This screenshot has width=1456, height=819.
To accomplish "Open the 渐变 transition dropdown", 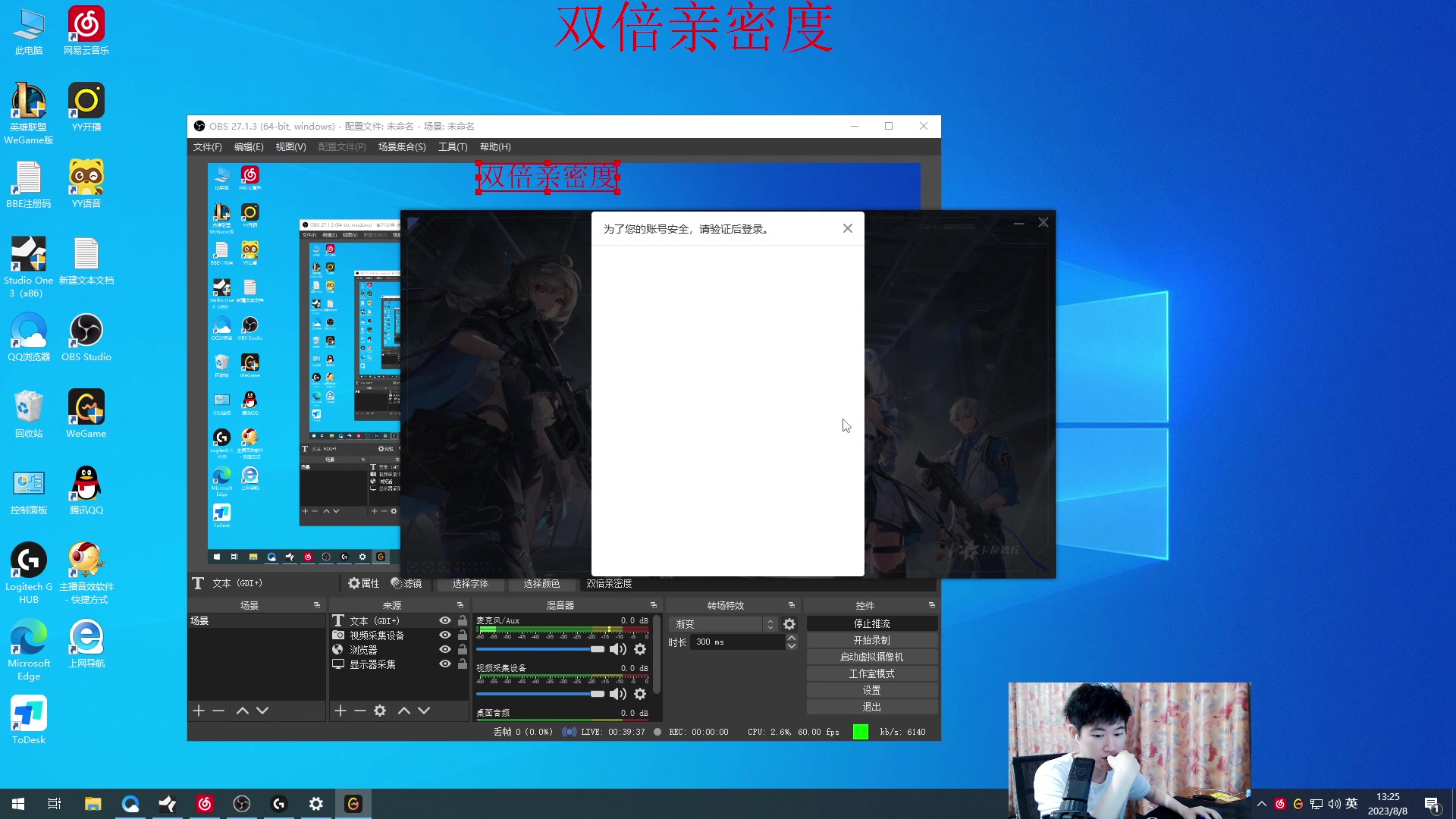I will (725, 624).
